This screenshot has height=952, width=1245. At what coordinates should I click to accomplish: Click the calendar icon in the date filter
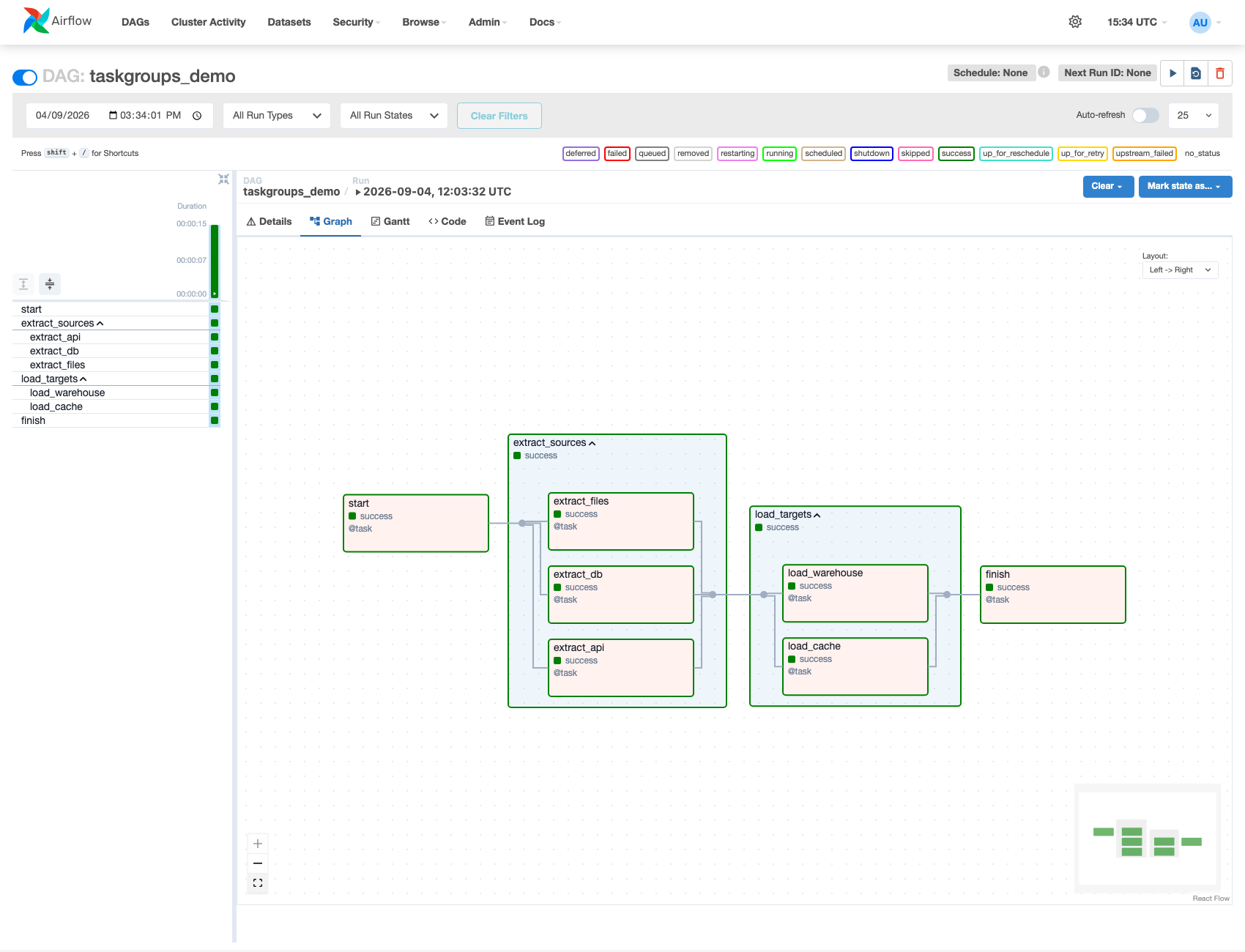pos(114,115)
